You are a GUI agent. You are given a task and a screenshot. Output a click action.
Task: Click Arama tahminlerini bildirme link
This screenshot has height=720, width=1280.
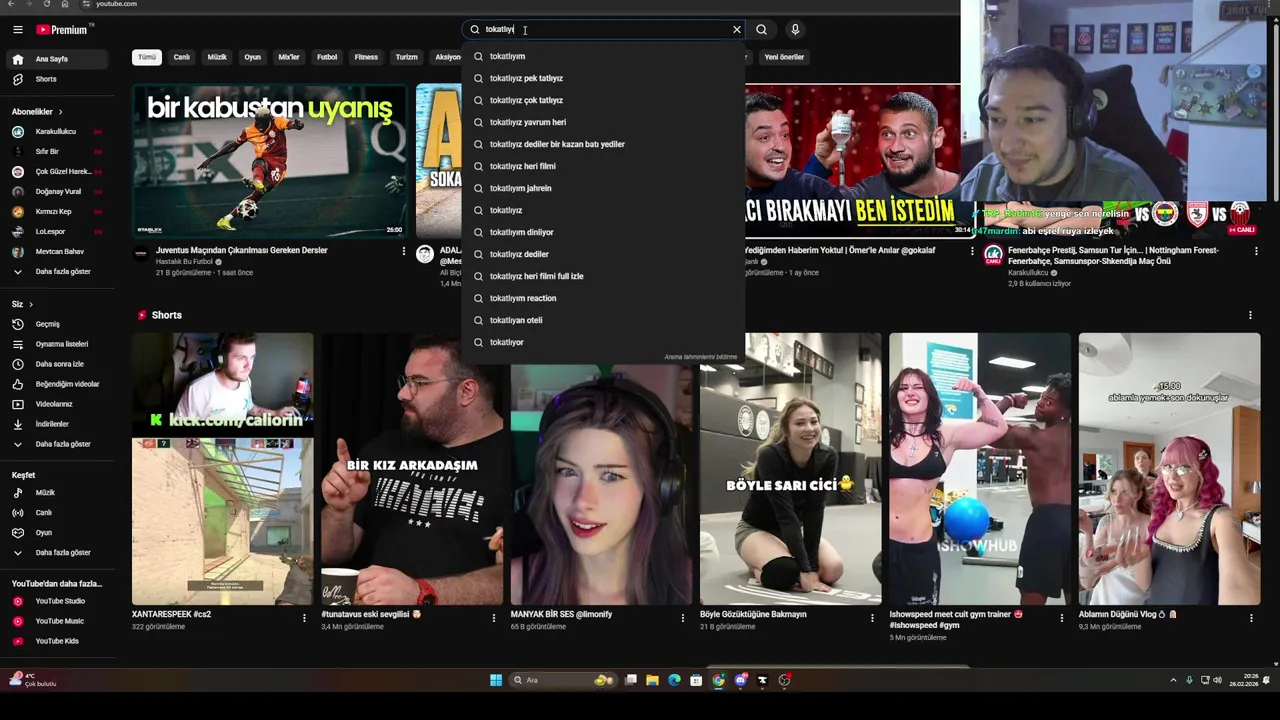click(x=700, y=357)
